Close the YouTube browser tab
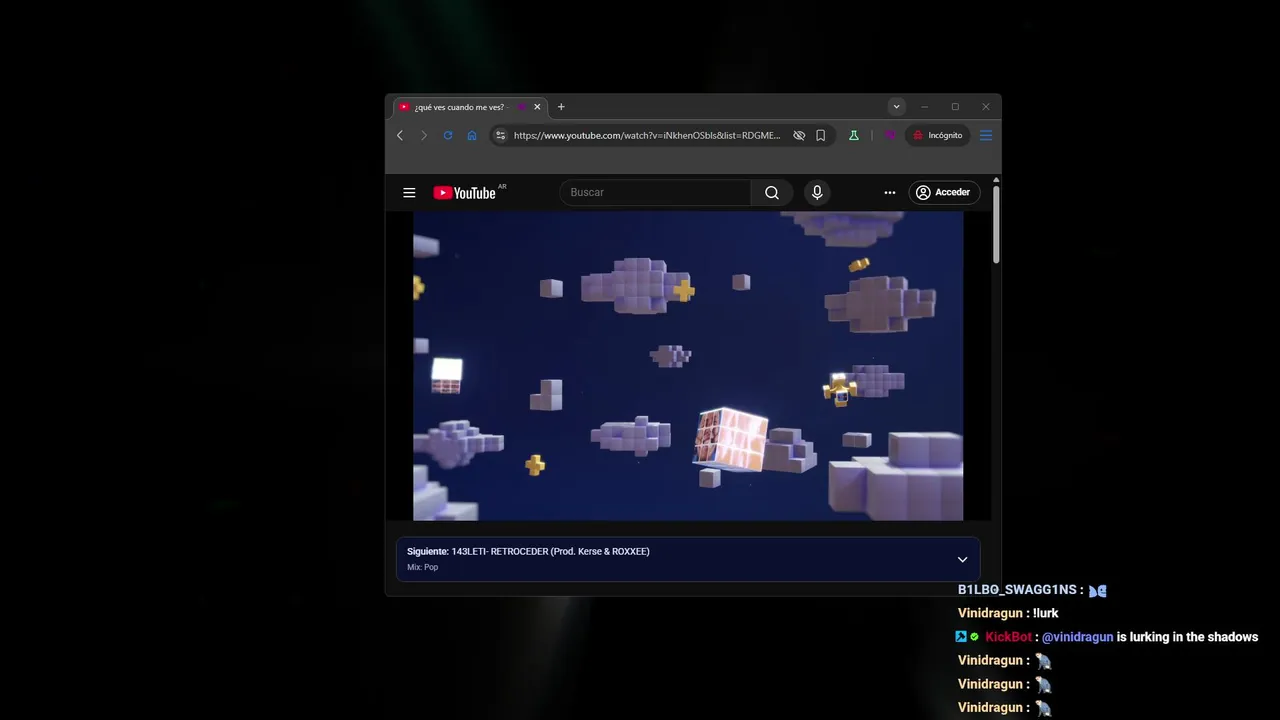Viewport: 1280px width, 720px height. click(538, 107)
